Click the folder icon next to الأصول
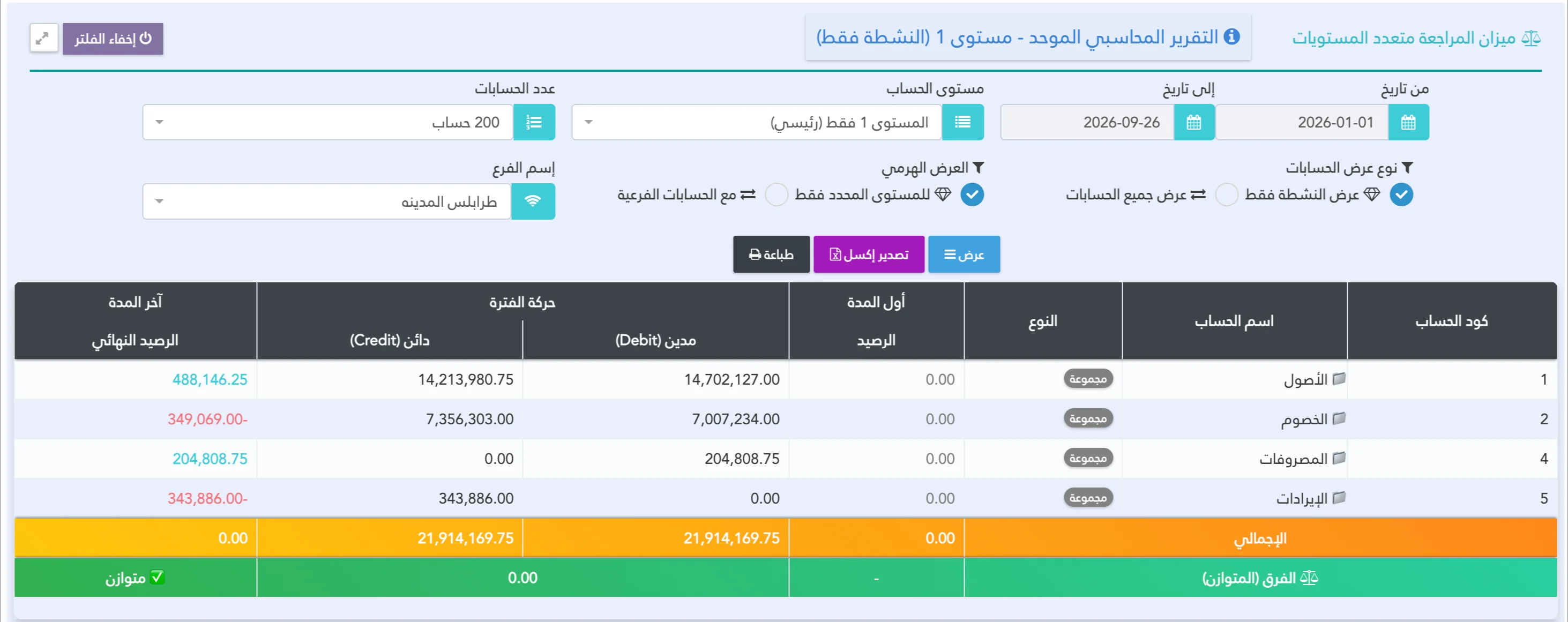Image resolution: width=1568 pixels, height=622 pixels. tap(1339, 379)
